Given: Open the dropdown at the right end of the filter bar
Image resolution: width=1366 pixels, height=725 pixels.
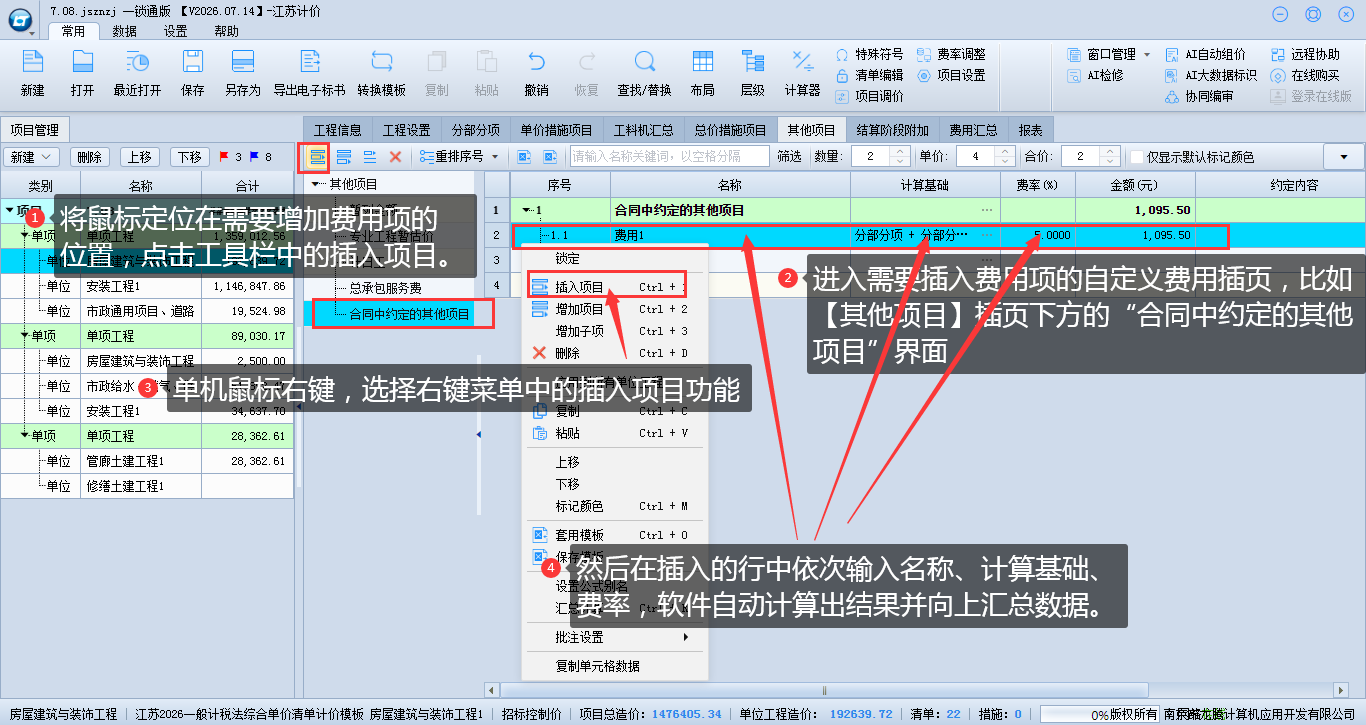Looking at the screenshot, I should 1343,157.
